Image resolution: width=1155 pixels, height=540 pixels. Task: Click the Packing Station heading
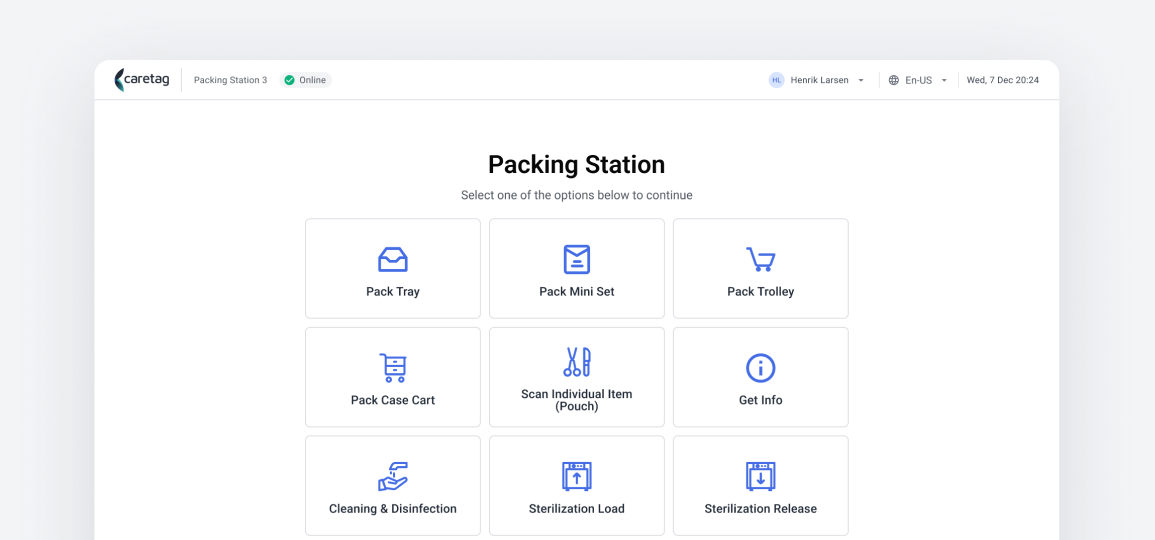pos(577,164)
